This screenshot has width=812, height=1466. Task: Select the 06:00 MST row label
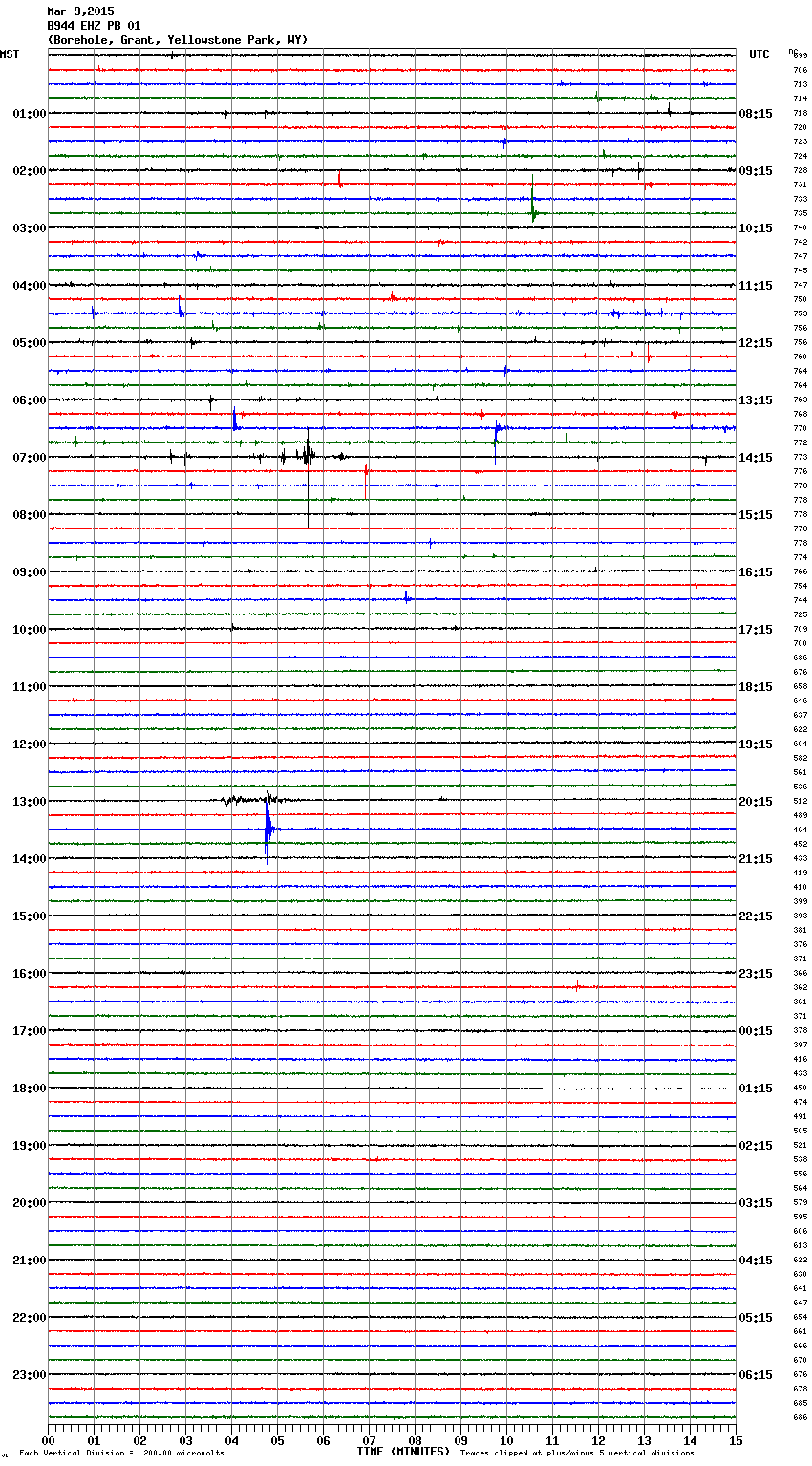[x=30, y=400]
